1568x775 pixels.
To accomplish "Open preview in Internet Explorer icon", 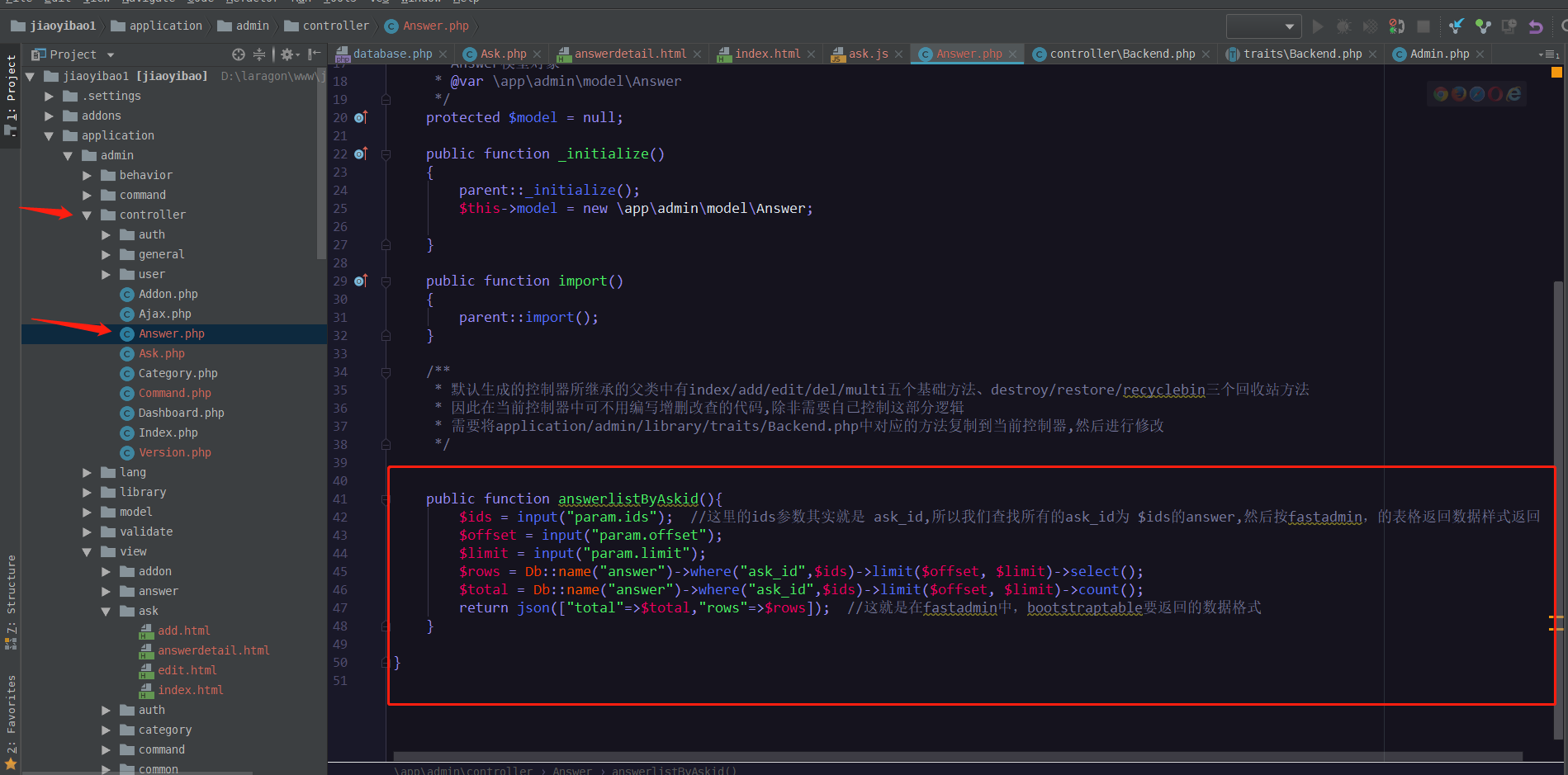I will [1514, 94].
